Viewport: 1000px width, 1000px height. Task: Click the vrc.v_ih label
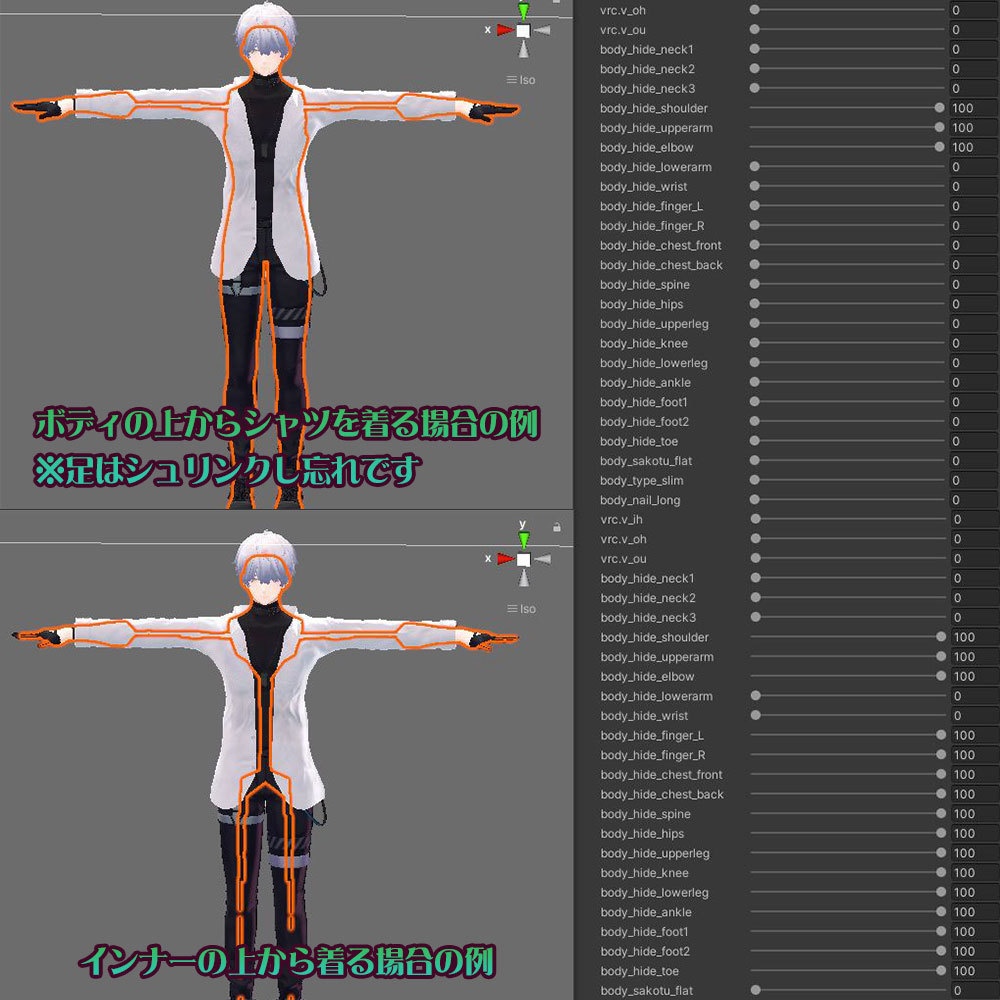(x=621, y=519)
